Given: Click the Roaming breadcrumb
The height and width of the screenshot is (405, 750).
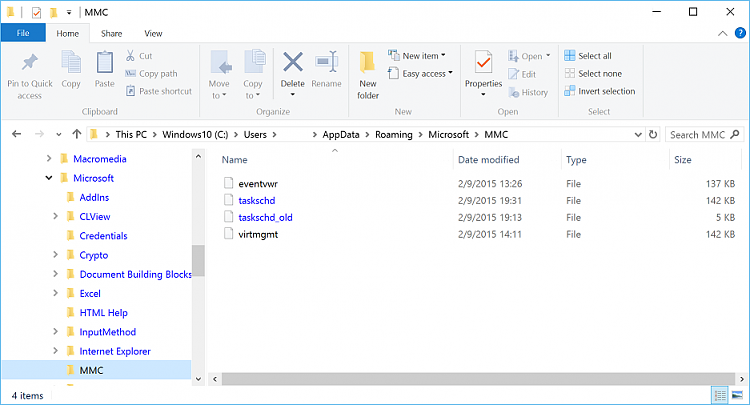Looking at the screenshot, I should (393, 135).
